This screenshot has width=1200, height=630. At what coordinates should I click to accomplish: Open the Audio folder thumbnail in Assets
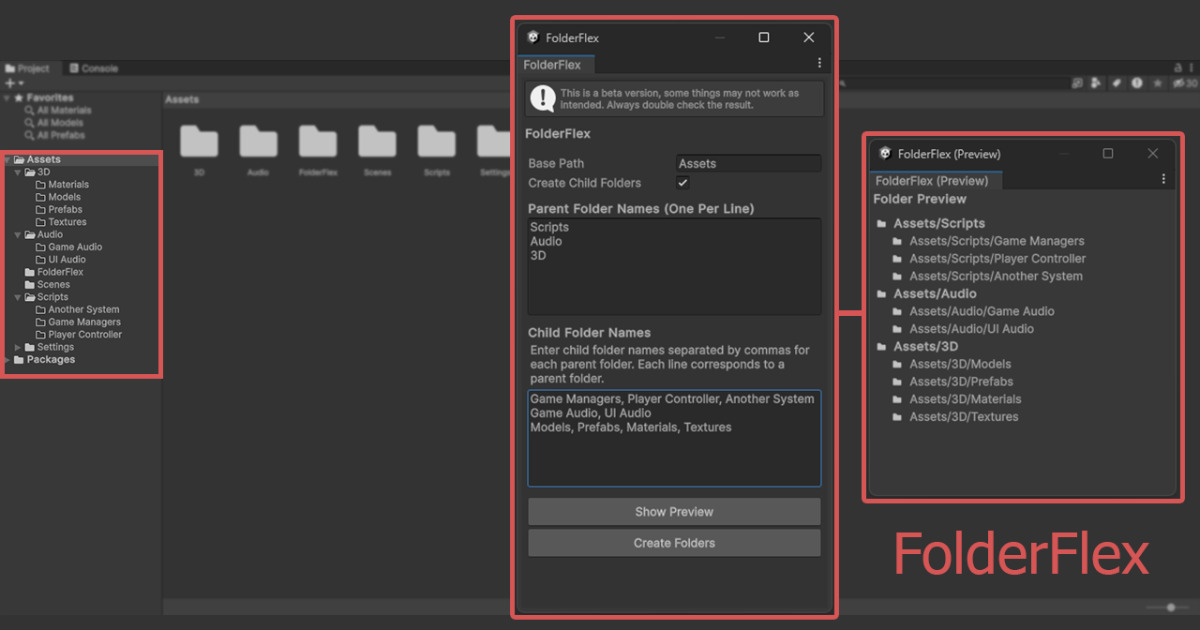click(x=258, y=142)
